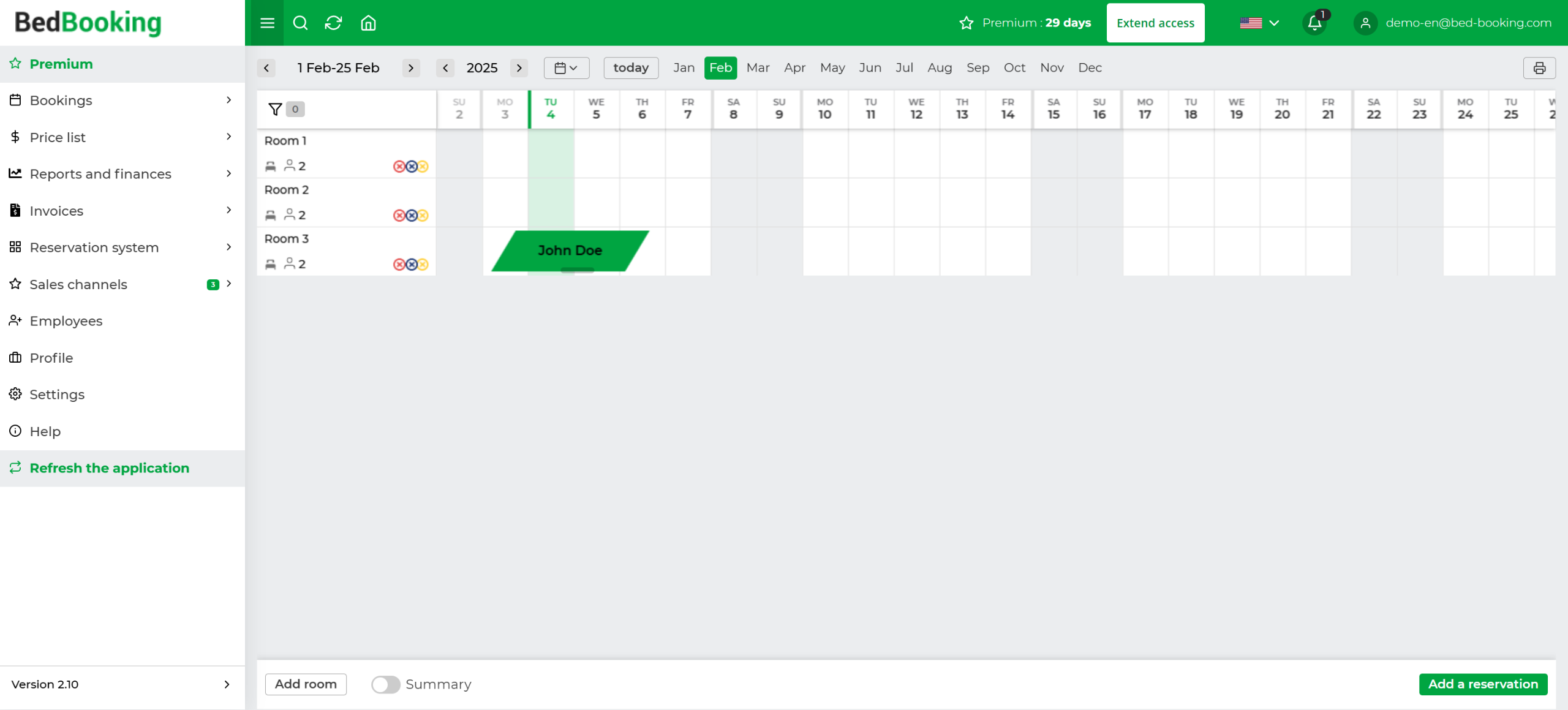1568x710 pixels.
Task: Go to home icon in top bar
Action: click(368, 23)
